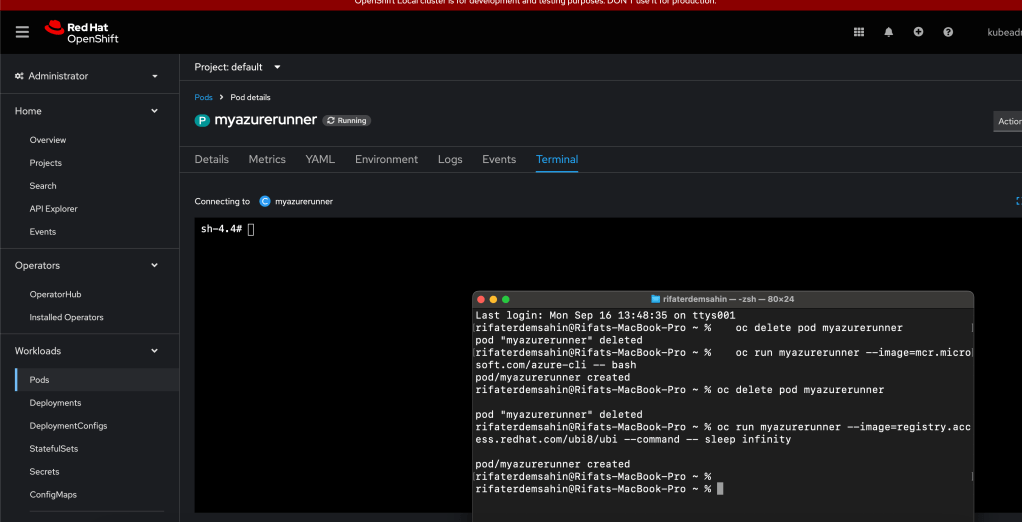Open the Administrator perspective switcher
Image resolution: width=1022 pixels, height=522 pixels.
click(x=87, y=76)
